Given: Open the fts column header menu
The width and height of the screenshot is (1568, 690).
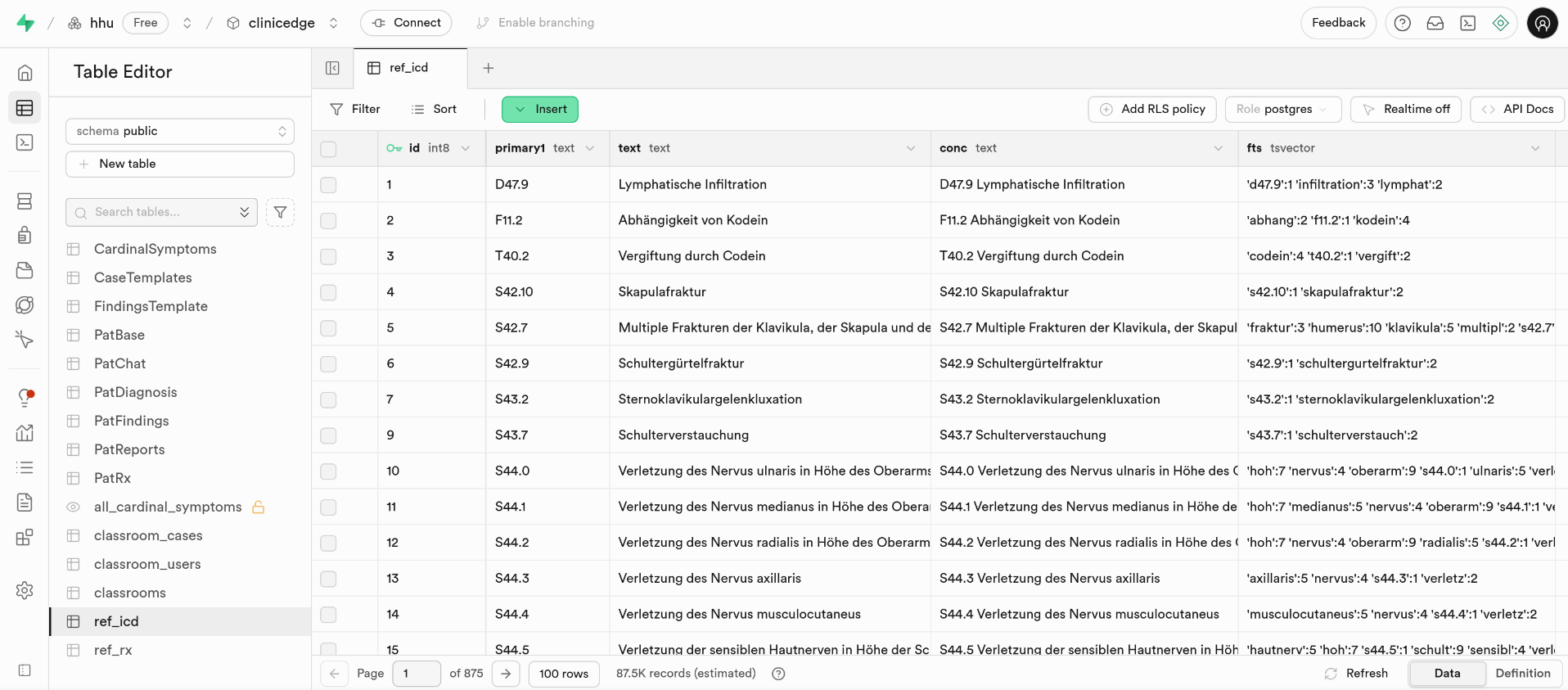Looking at the screenshot, I should click(x=1534, y=148).
